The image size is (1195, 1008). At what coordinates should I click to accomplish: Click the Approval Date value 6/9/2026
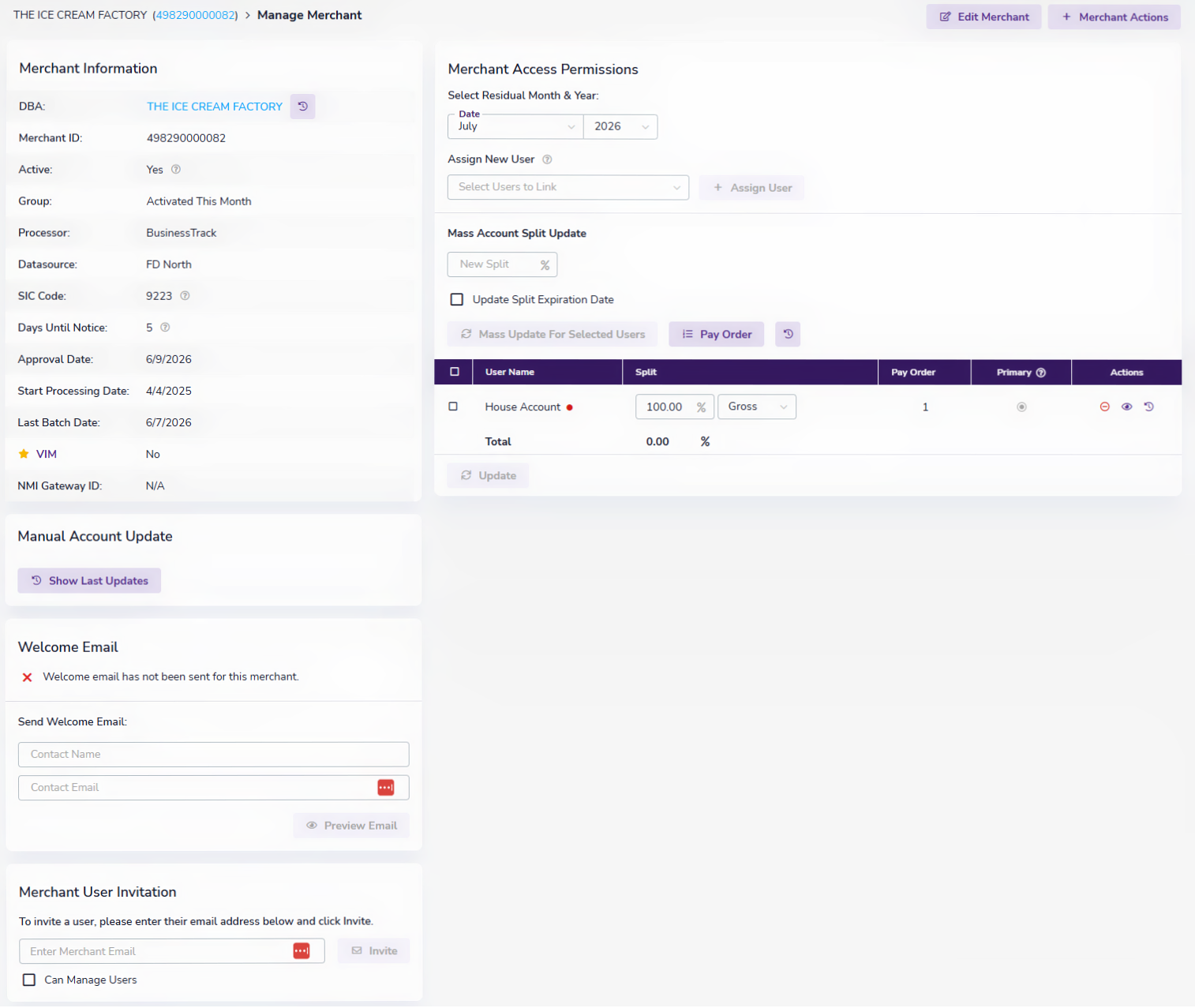tap(169, 359)
